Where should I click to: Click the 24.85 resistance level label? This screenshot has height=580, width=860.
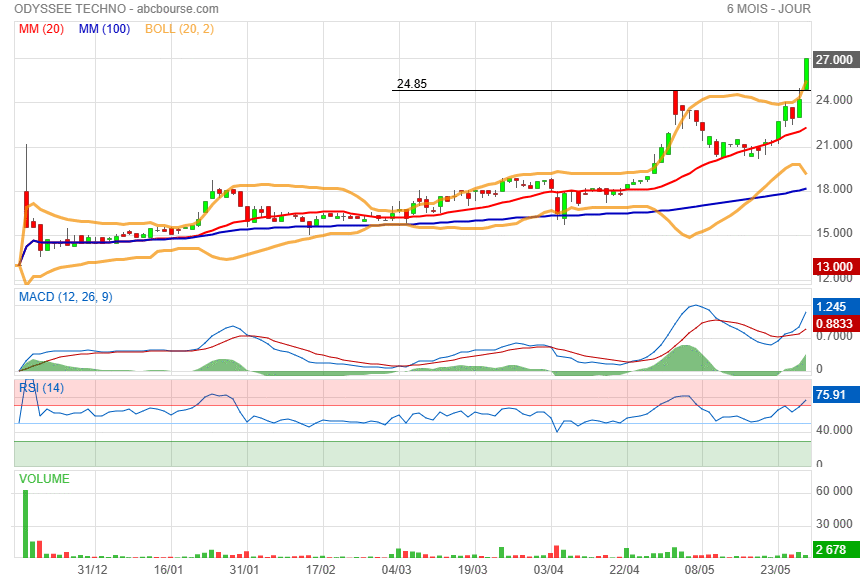[411, 83]
